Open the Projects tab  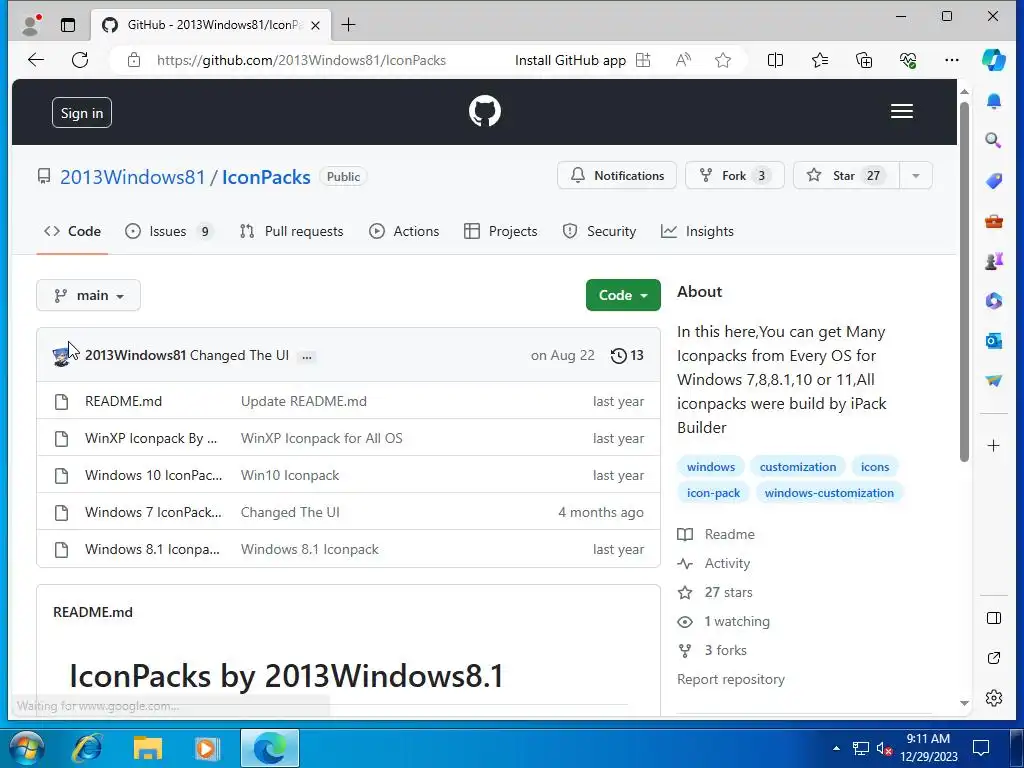(x=500, y=231)
